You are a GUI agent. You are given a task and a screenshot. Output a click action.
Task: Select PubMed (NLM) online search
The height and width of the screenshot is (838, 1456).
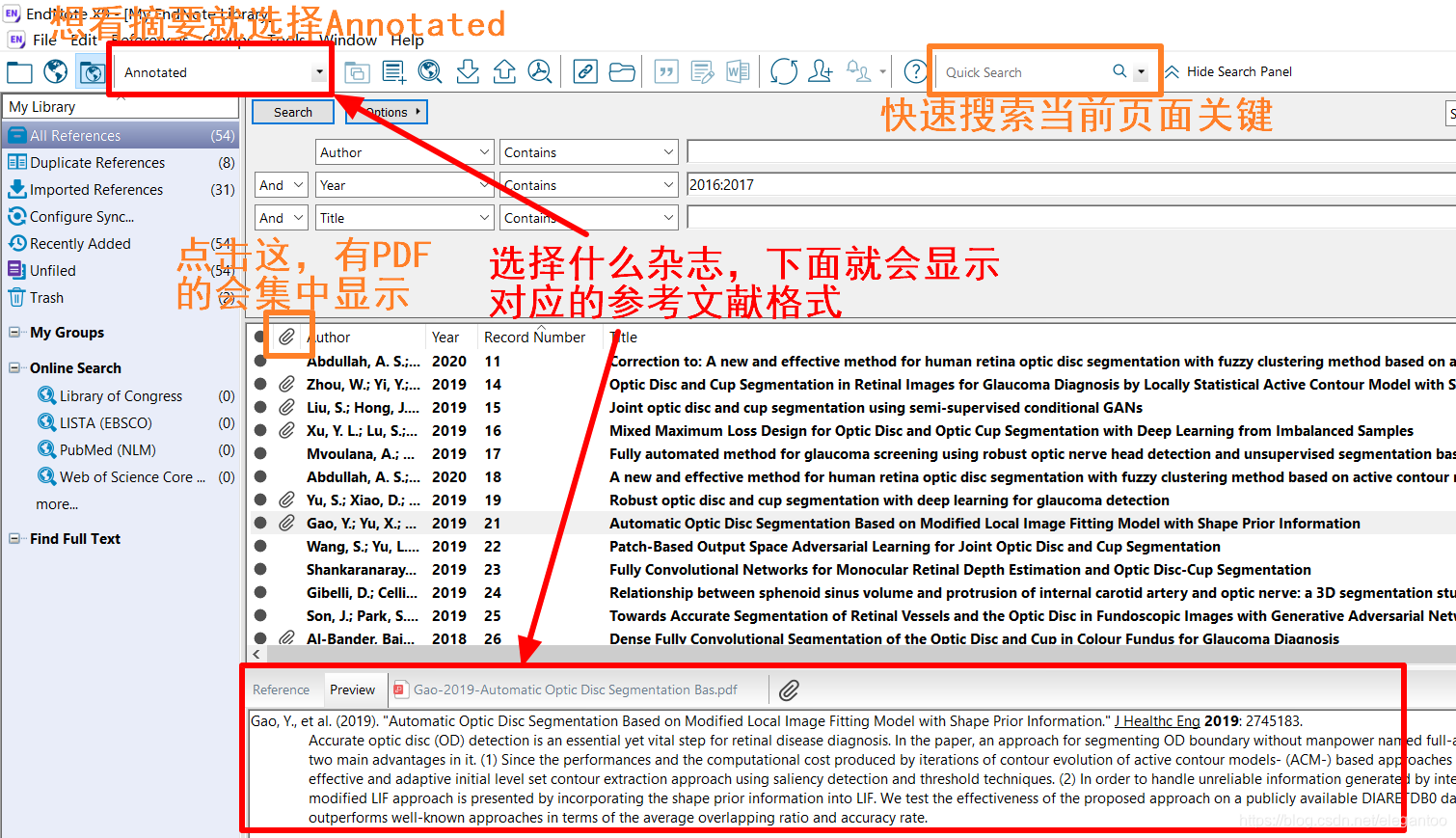tap(108, 450)
